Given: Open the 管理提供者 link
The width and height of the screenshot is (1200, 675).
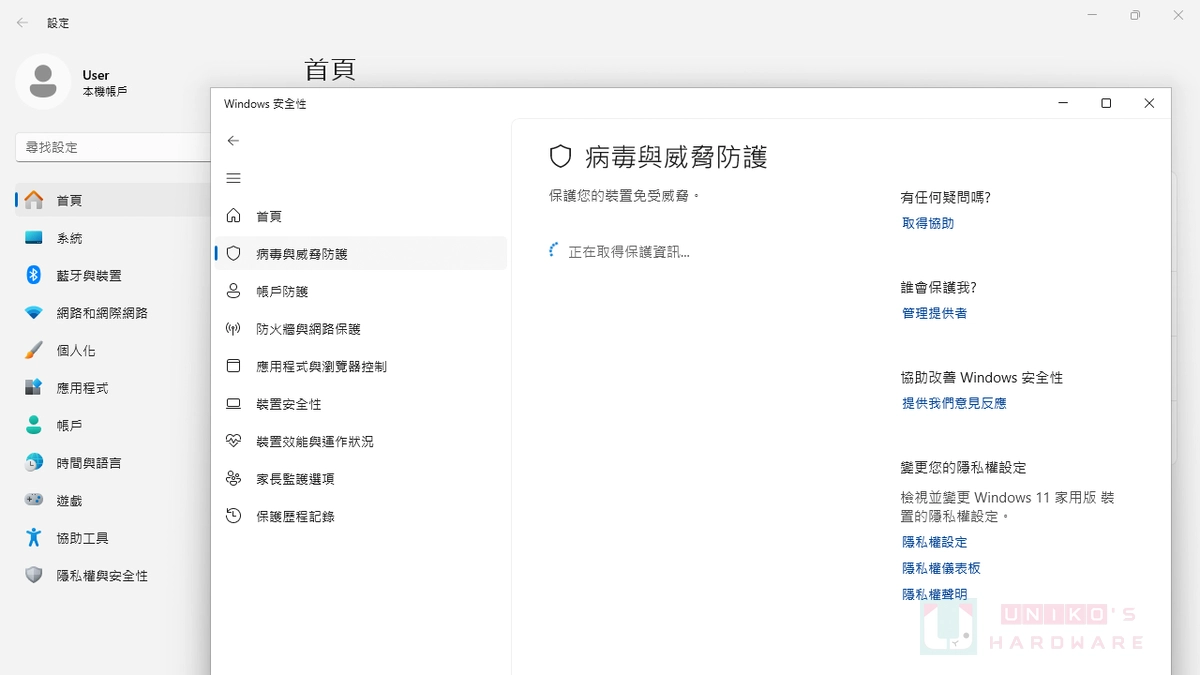Looking at the screenshot, I should (934, 313).
